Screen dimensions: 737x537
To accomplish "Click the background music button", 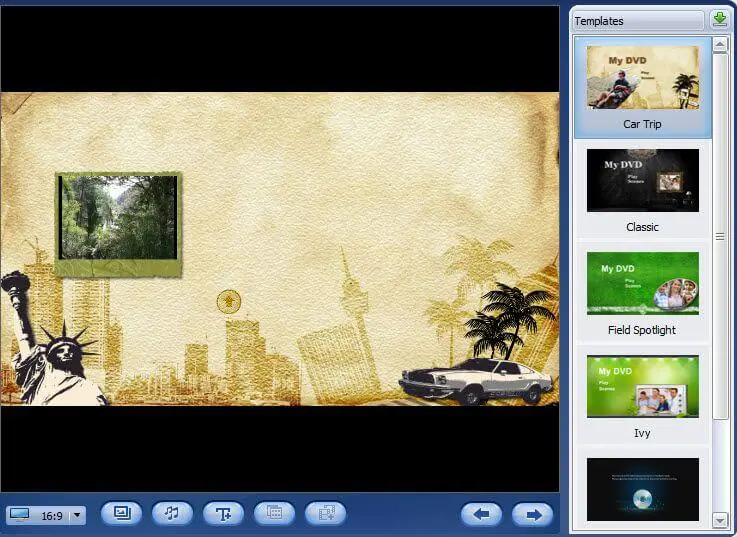I will [x=172, y=513].
